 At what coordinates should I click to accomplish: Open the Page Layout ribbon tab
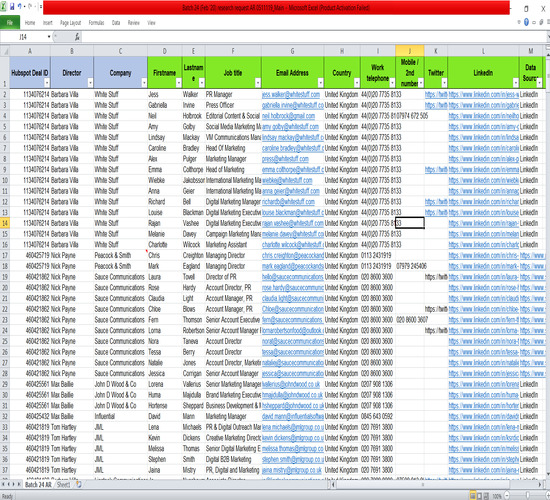point(71,22)
